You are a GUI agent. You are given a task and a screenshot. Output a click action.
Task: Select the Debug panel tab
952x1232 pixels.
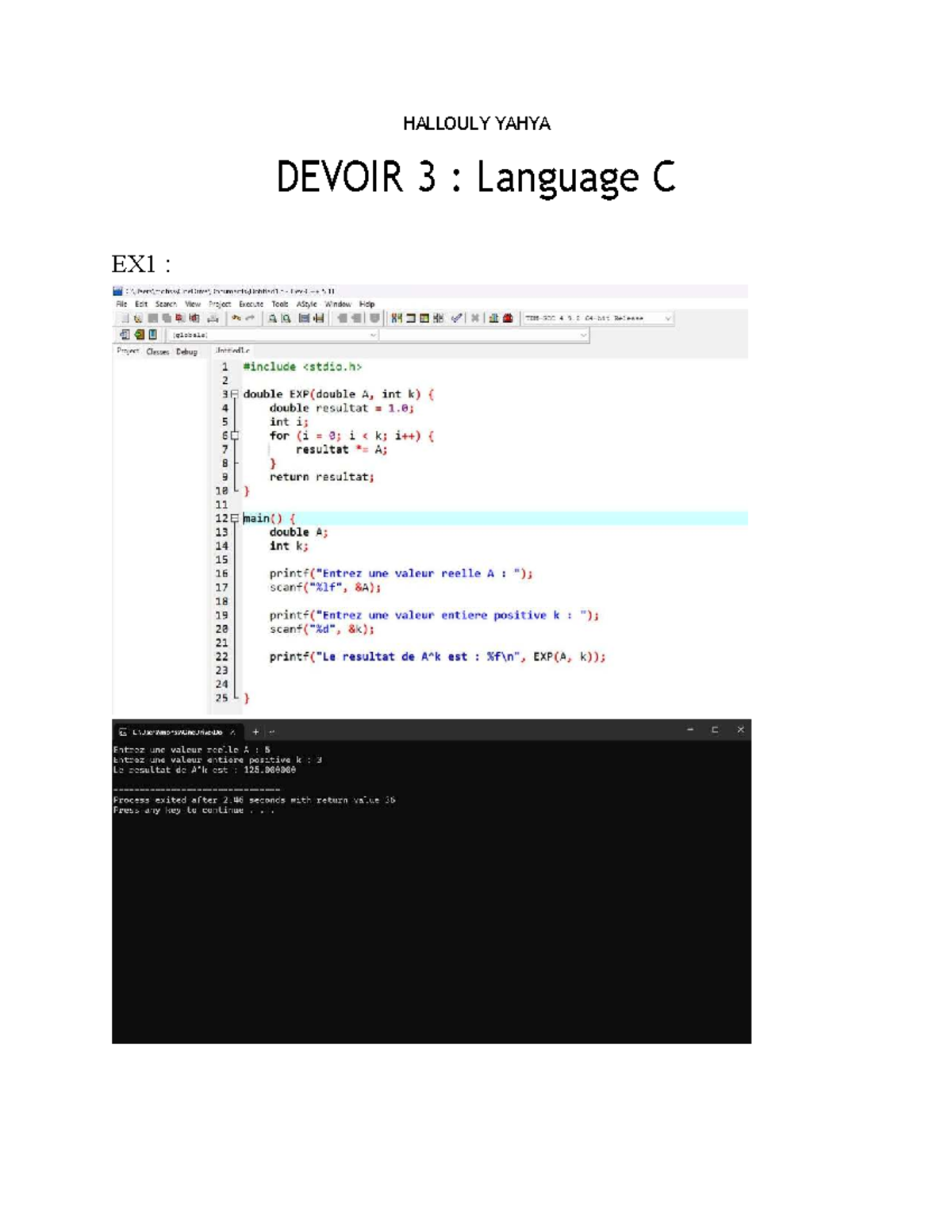coord(186,351)
